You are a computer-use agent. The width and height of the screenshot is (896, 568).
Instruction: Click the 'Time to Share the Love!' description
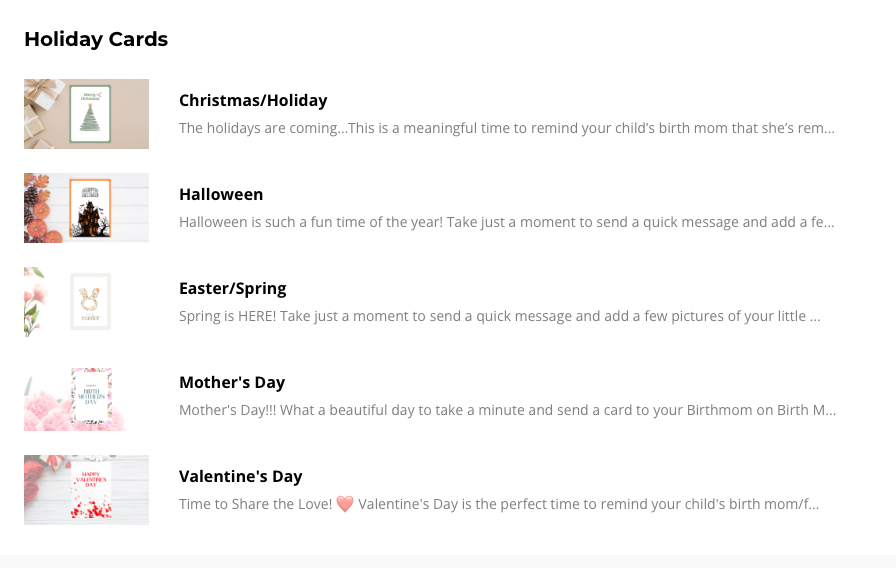tap(255, 504)
